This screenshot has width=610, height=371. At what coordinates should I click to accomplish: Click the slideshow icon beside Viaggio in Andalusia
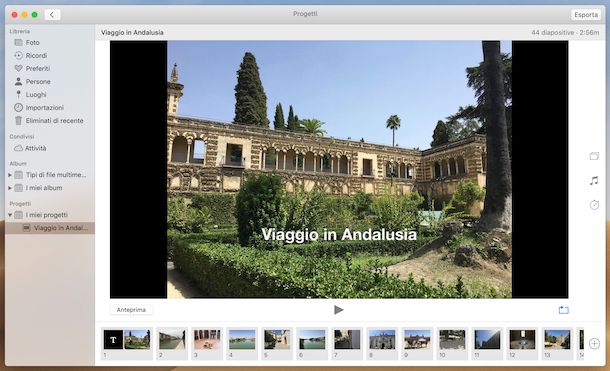(26, 228)
